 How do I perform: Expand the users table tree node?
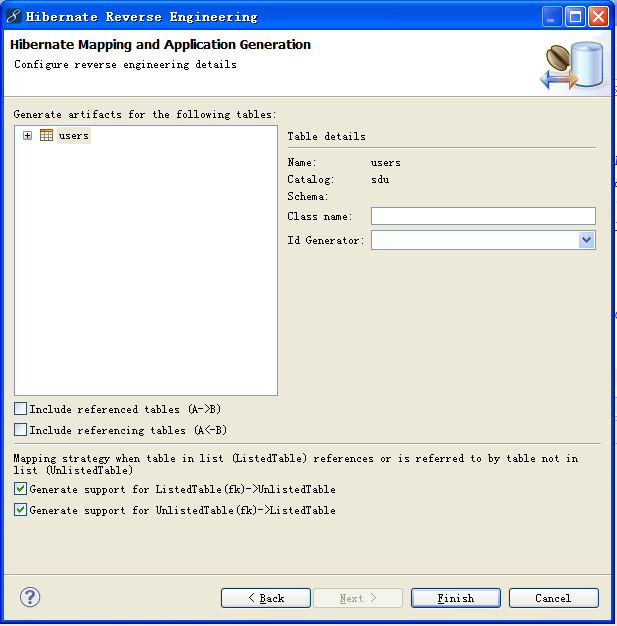(27, 136)
